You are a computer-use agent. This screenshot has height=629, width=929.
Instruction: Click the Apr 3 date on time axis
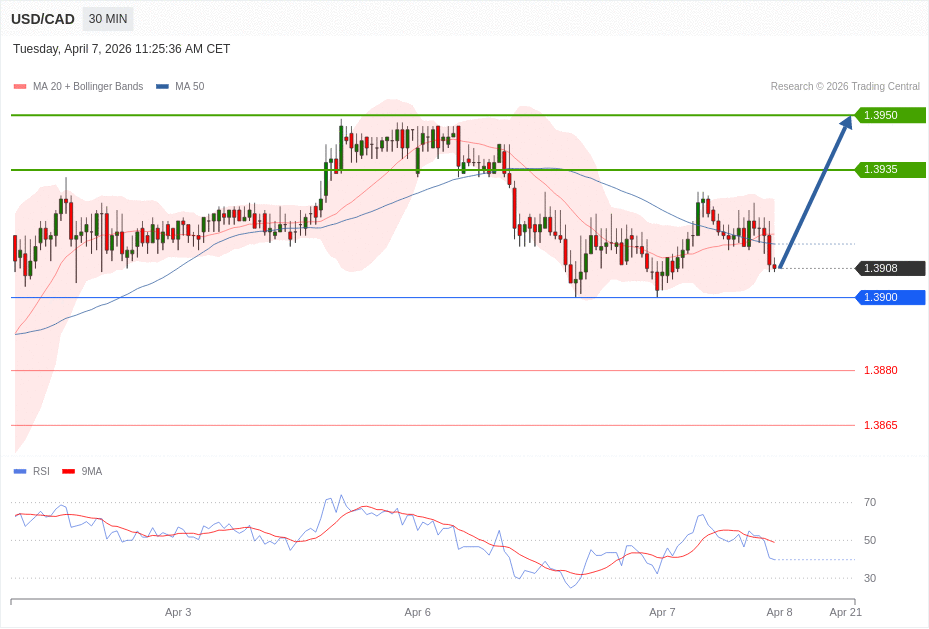pyautogui.click(x=178, y=612)
